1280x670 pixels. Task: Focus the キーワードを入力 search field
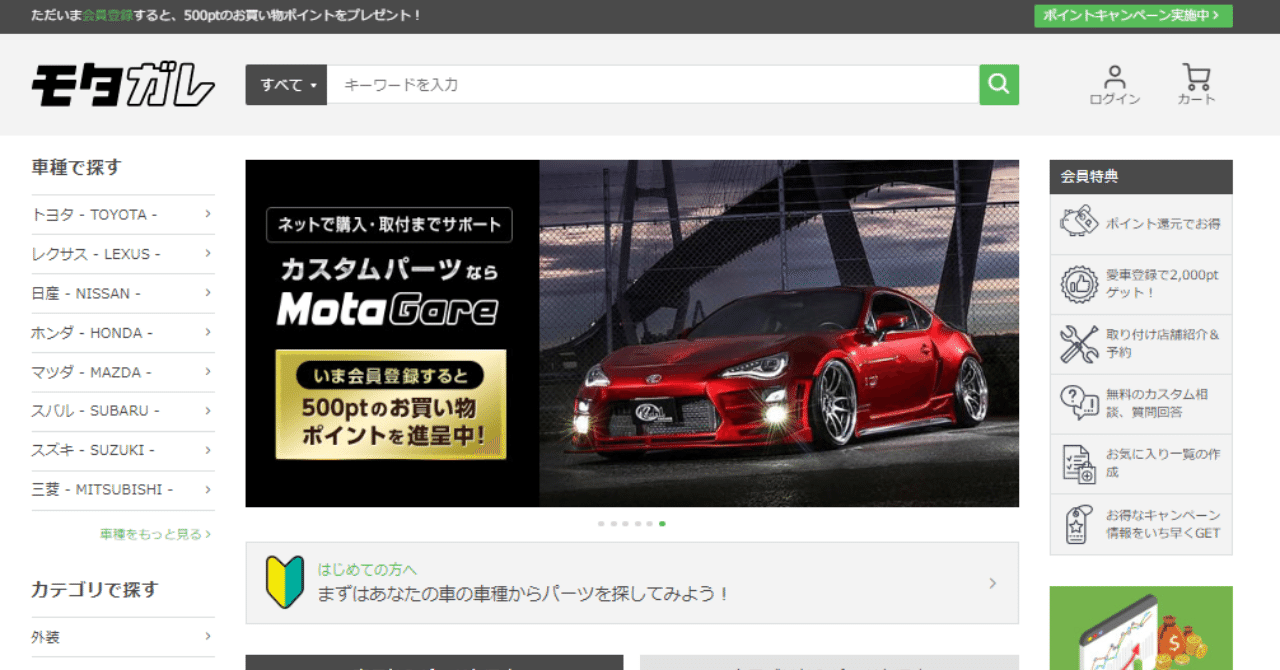pos(653,85)
